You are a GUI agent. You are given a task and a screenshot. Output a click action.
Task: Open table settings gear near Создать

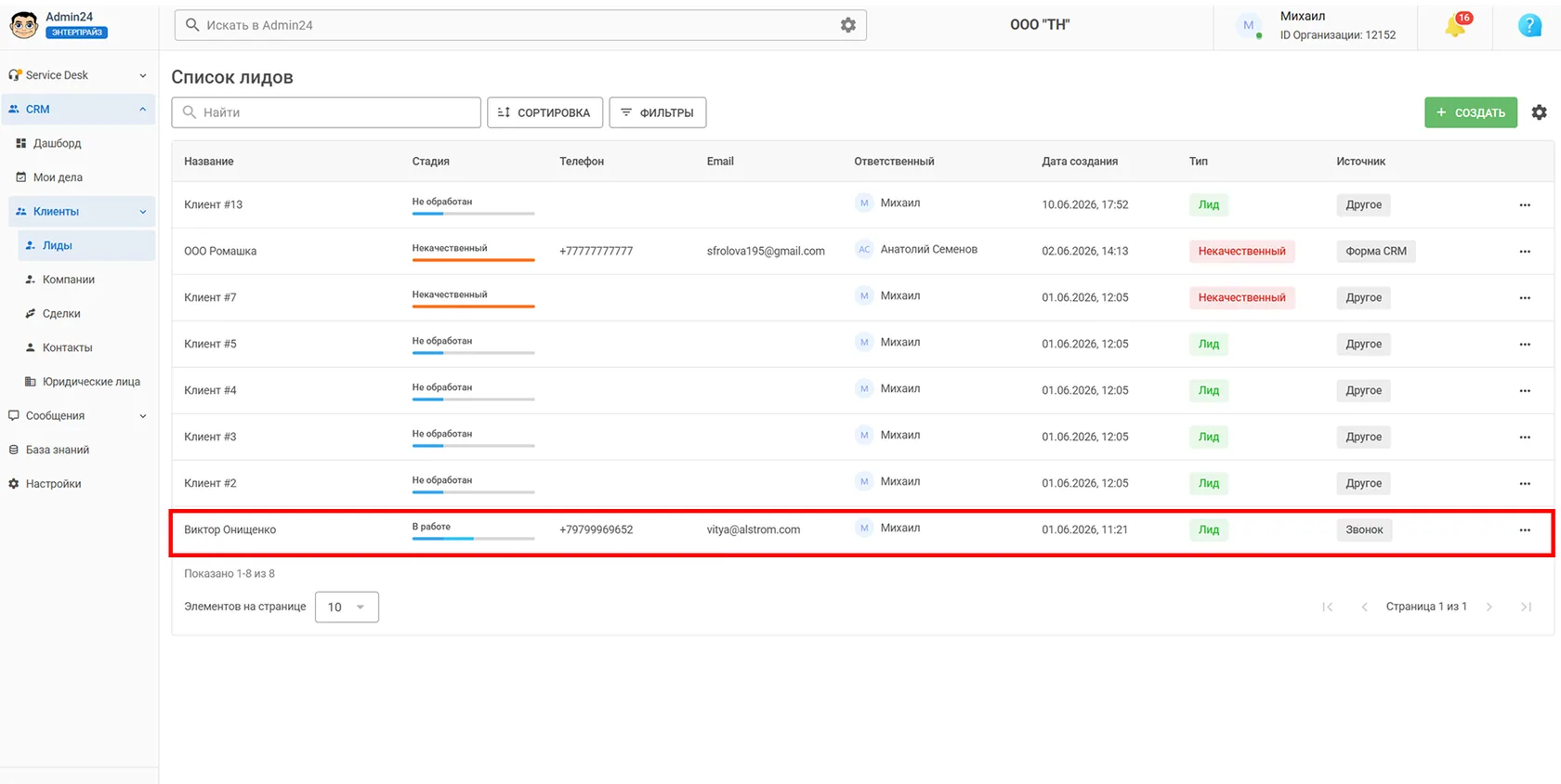coord(1540,112)
